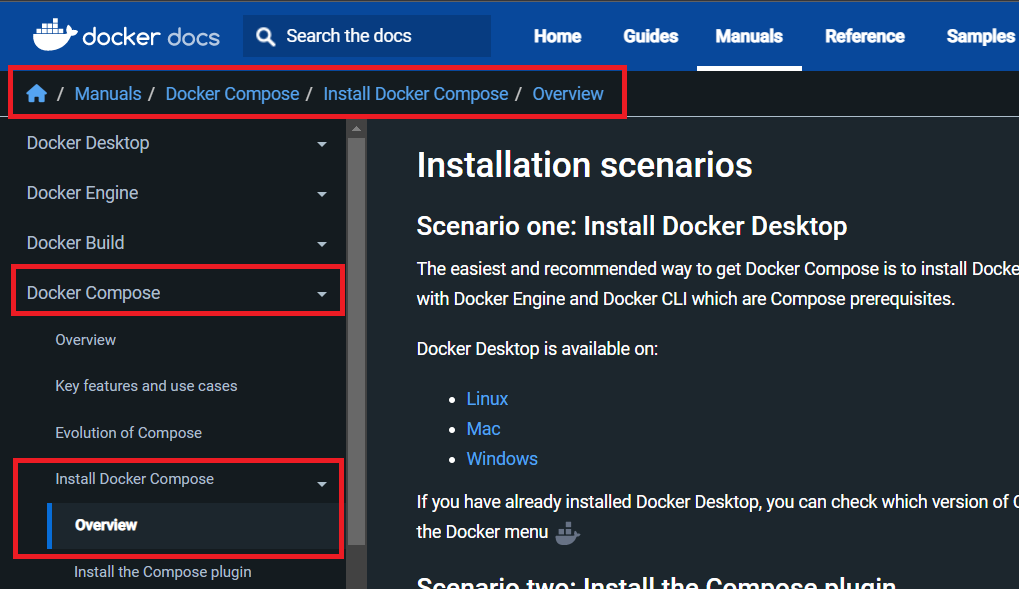Follow the Mac link

click(x=484, y=429)
